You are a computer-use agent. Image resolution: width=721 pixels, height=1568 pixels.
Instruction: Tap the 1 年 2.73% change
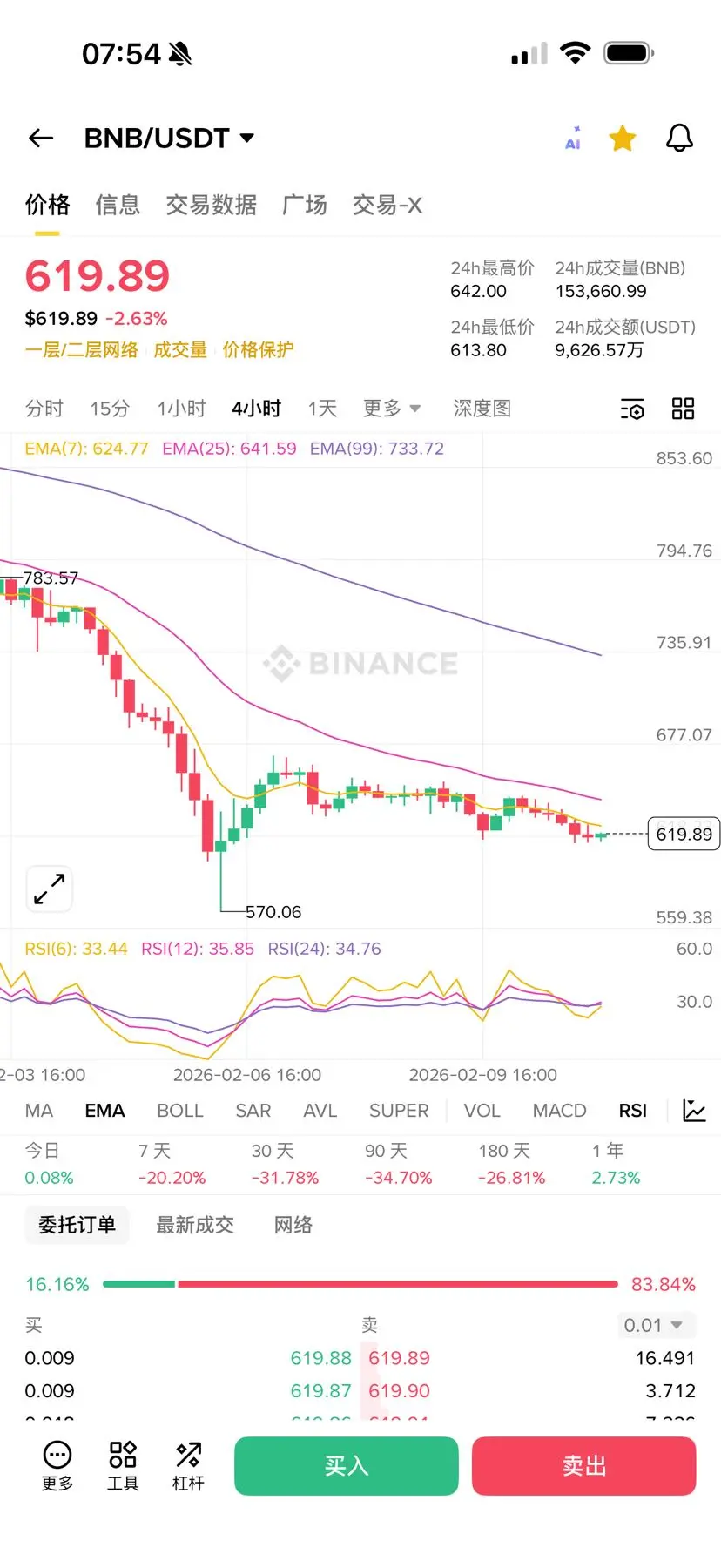coord(616,1165)
